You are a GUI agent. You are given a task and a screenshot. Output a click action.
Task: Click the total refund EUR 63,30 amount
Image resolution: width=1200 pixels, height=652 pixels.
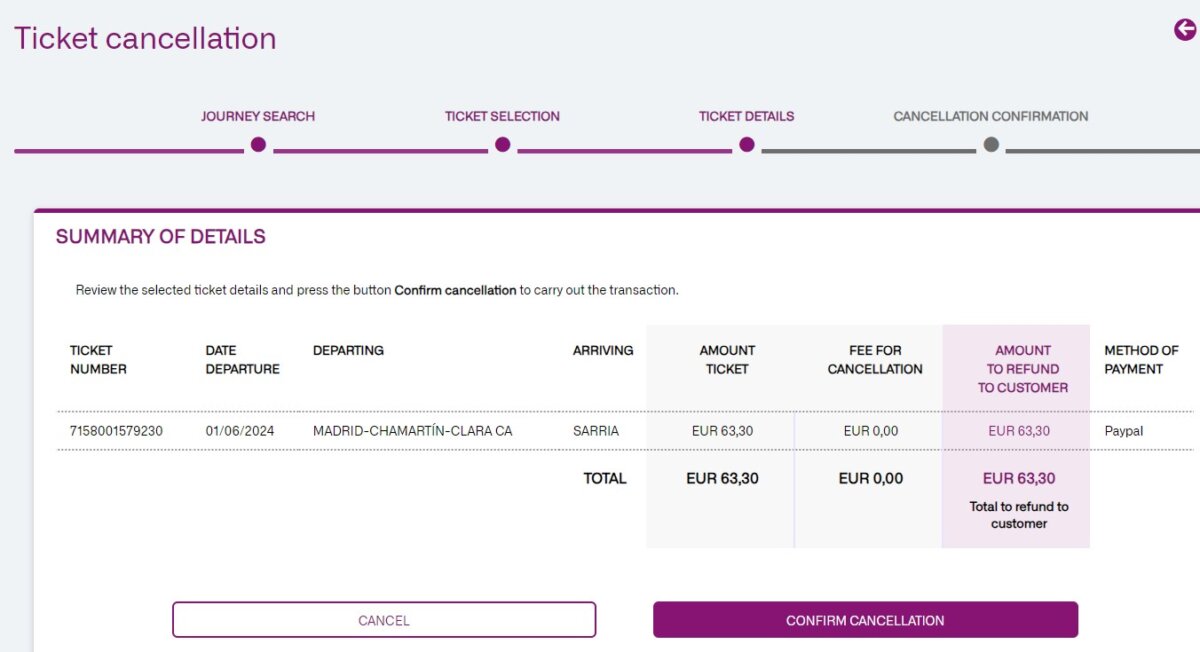(x=1019, y=478)
